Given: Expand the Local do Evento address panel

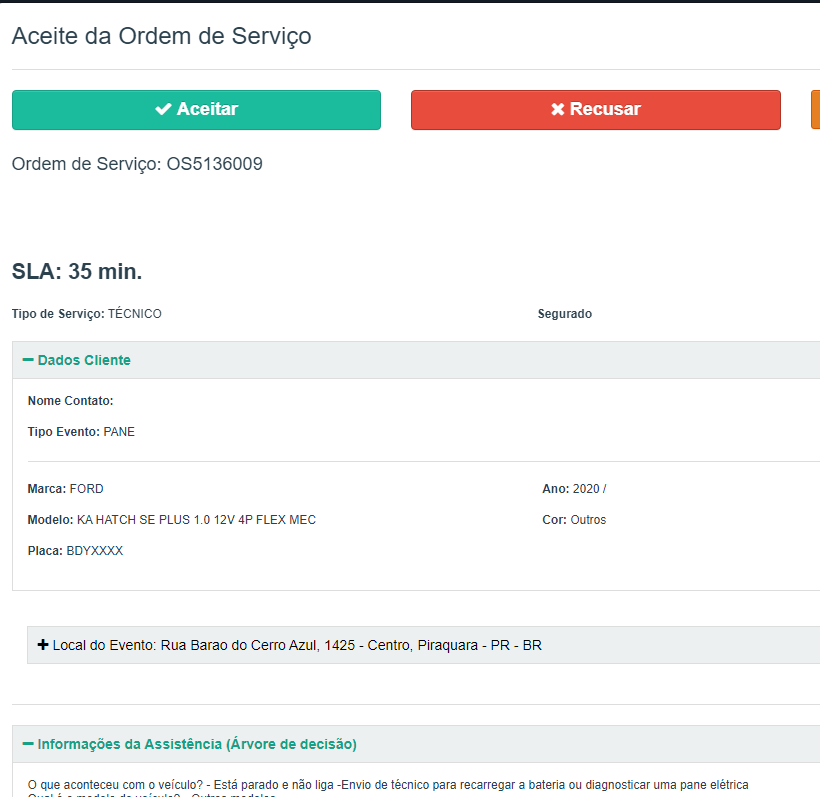Looking at the screenshot, I should pyautogui.click(x=297, y=645).
